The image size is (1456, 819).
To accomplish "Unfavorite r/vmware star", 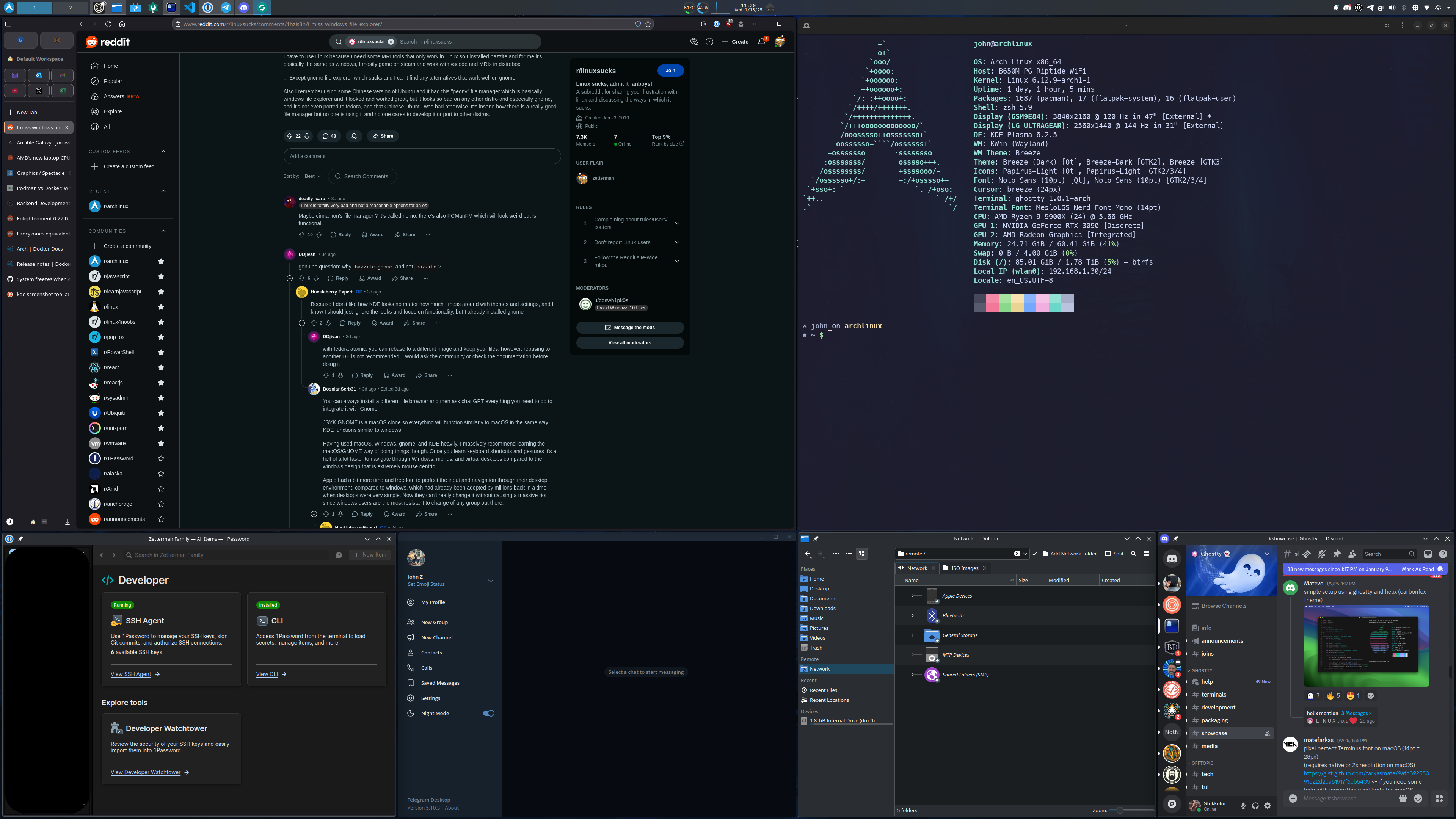I will point(161,443).
